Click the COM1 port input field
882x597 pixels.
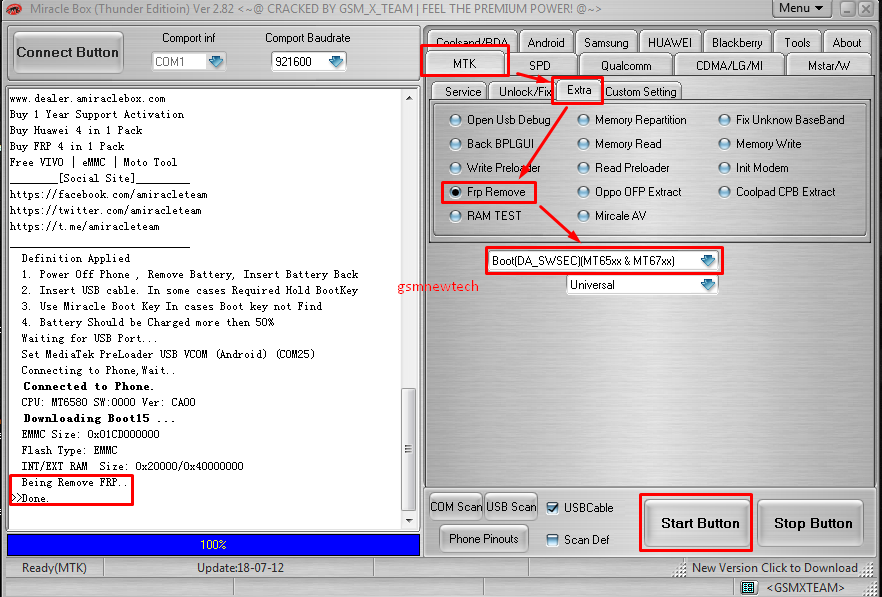[x=178, y=61]
